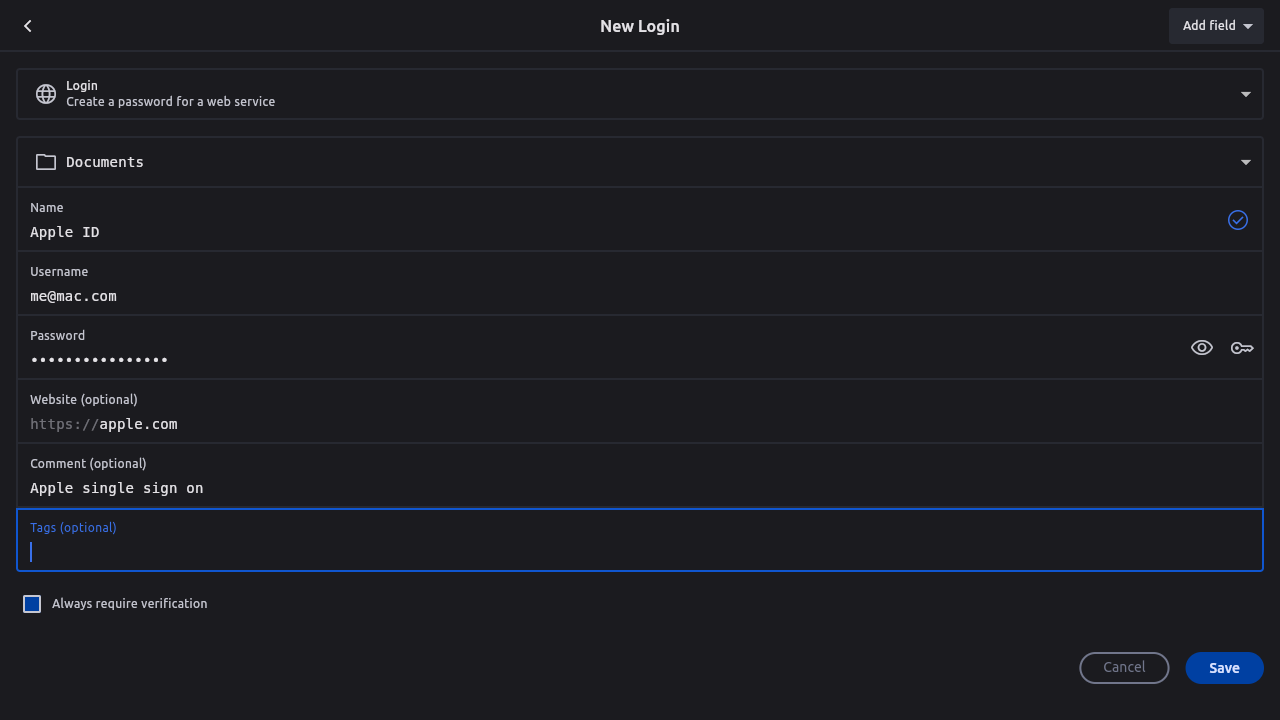Click the globe icon beside Login type
This screenshot has width=1280, height=720.
[x=46, y=94]
